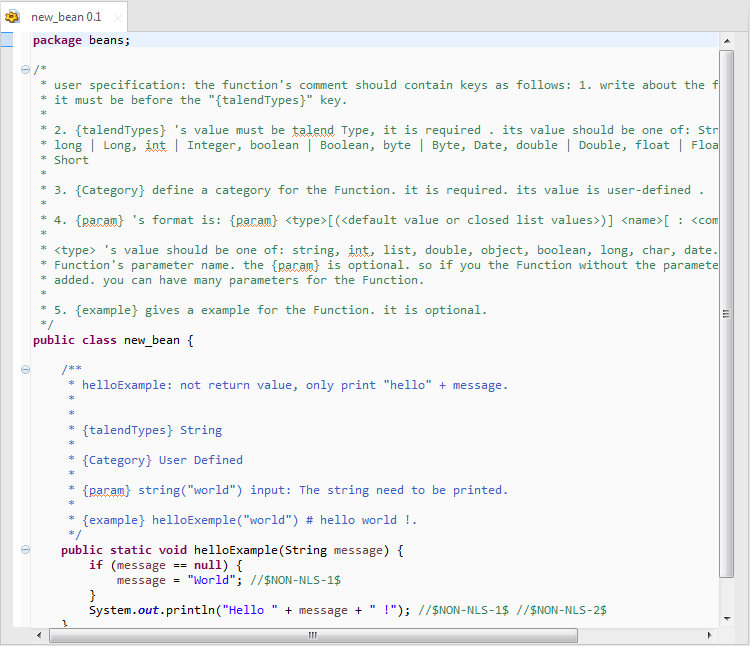
Task: Collapse the helloExample Javadoc comment
Action: click(25, 369)
